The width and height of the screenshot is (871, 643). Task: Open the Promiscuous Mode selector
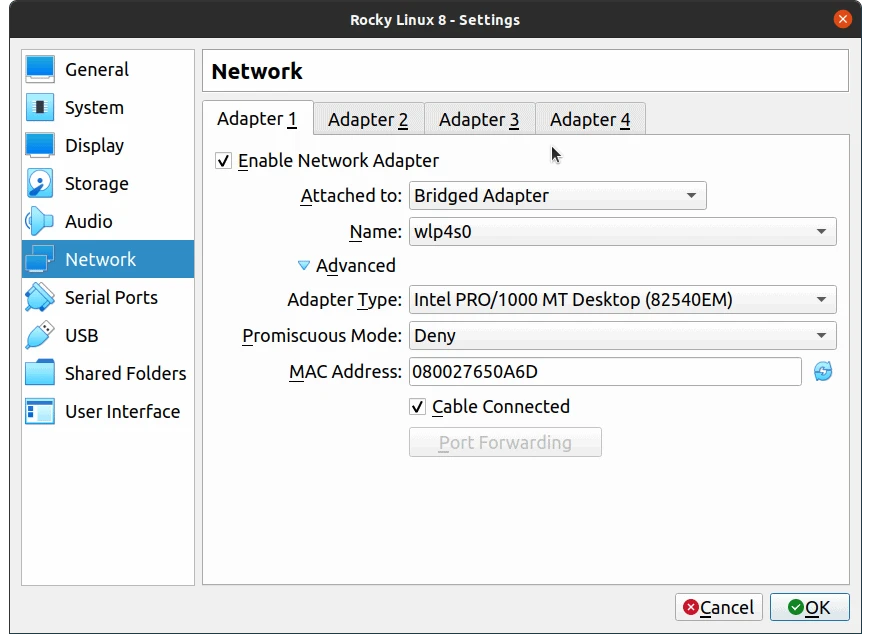622,335
